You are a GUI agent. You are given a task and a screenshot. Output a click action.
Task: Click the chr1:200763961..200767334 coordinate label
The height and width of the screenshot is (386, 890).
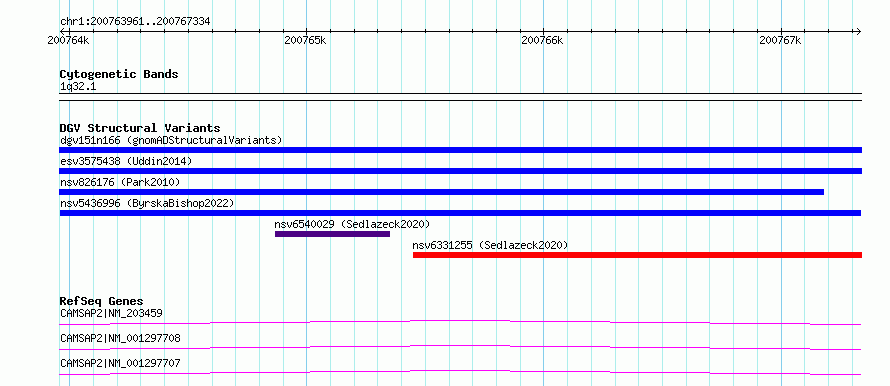pyautogui.click(x=135, y=22)
